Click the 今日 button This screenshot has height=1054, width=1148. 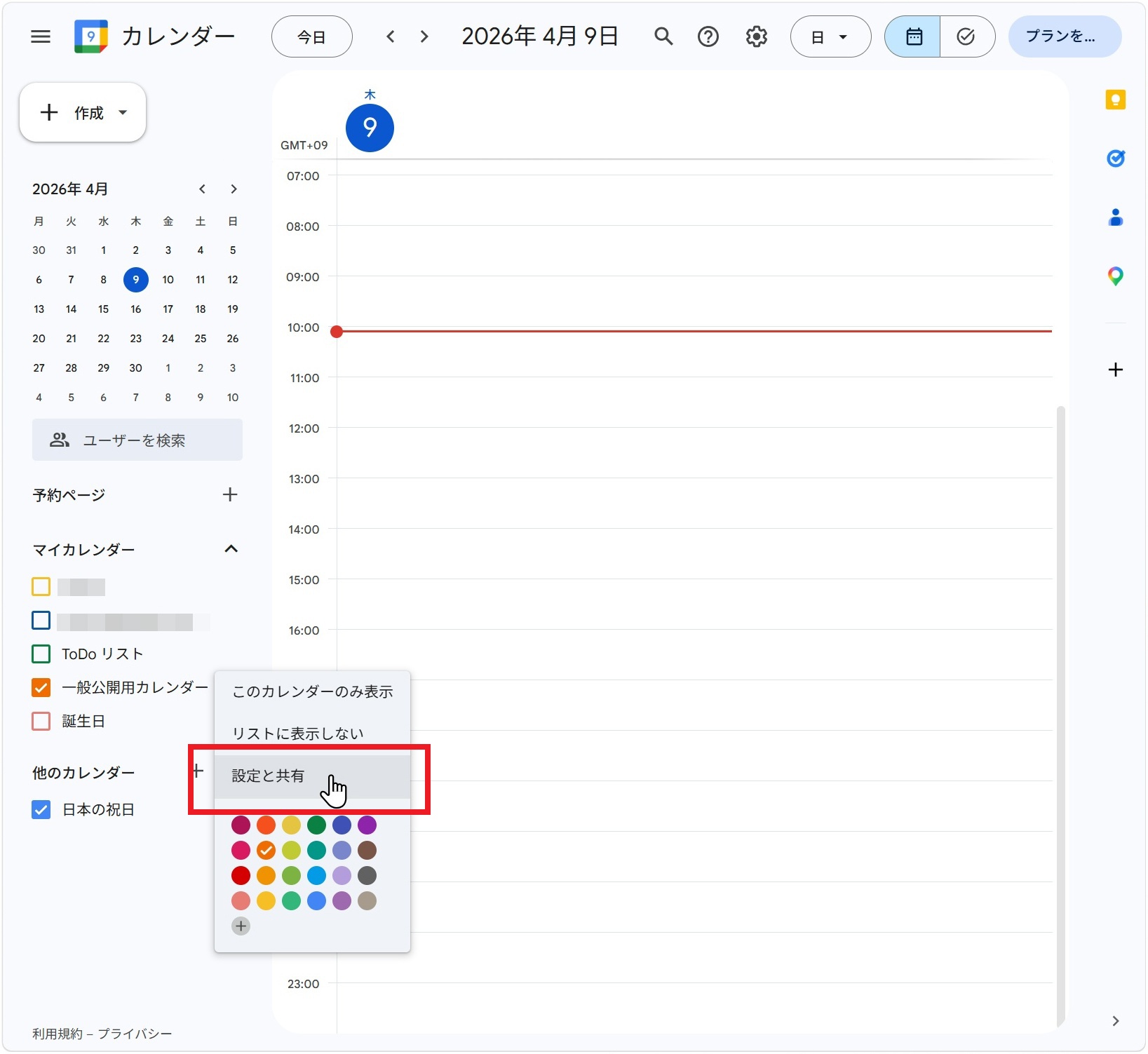(x=311, y=36)
